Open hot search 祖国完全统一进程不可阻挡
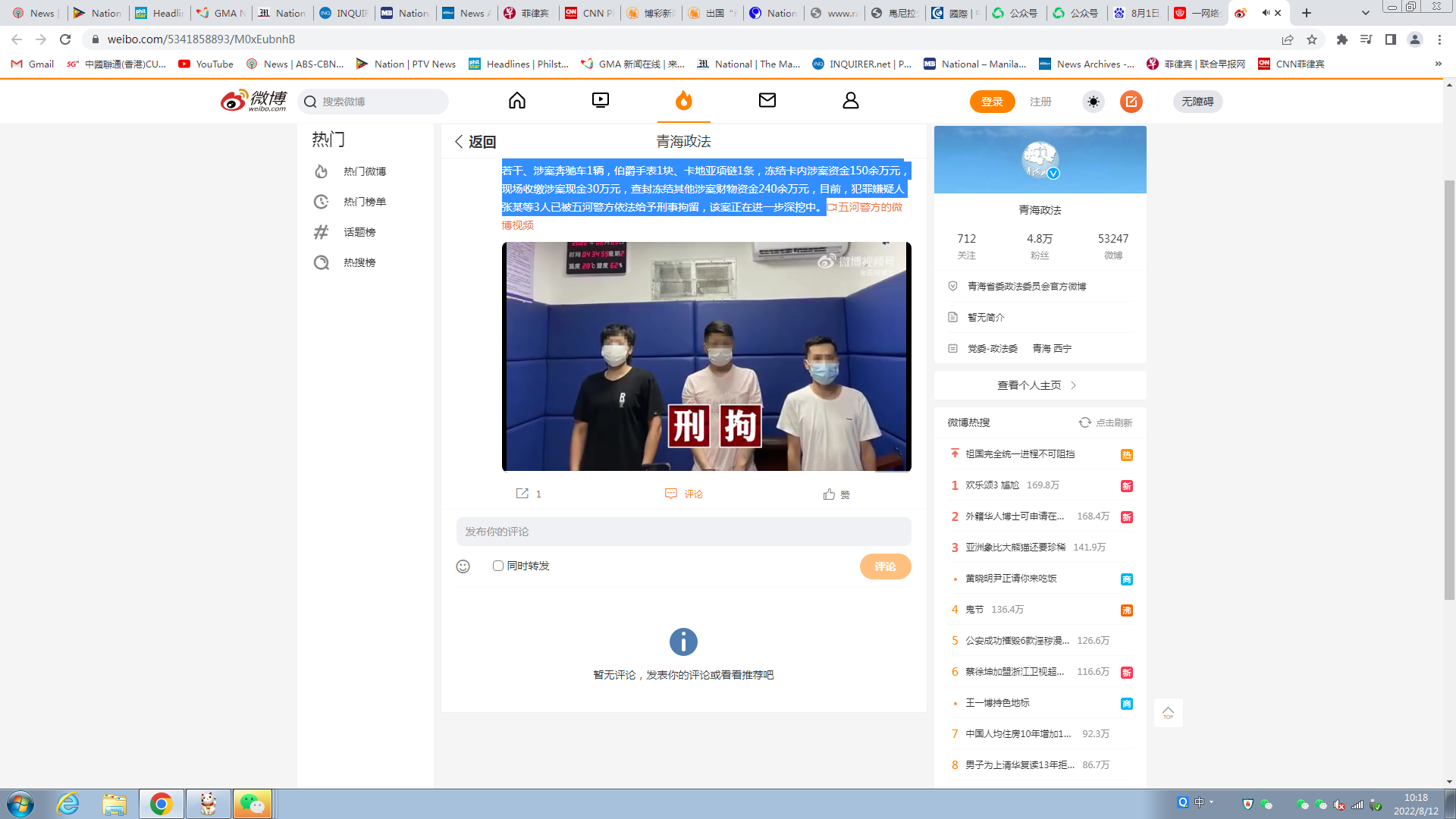The width and height of the screenshot is (1456, 819). click(1020, 454)
